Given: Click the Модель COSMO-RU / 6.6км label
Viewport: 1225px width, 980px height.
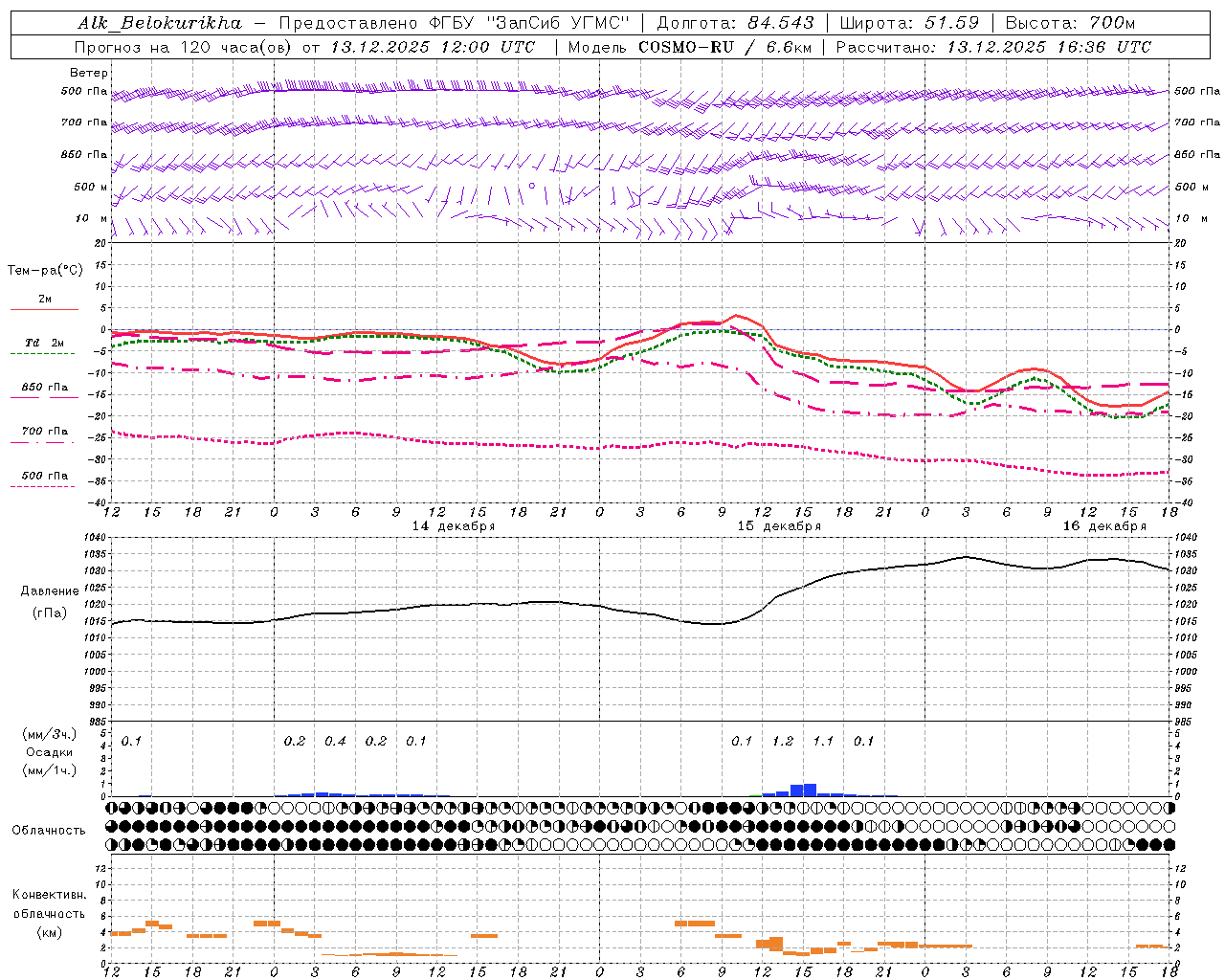Looking at the screenshot, I should point(690,47).
